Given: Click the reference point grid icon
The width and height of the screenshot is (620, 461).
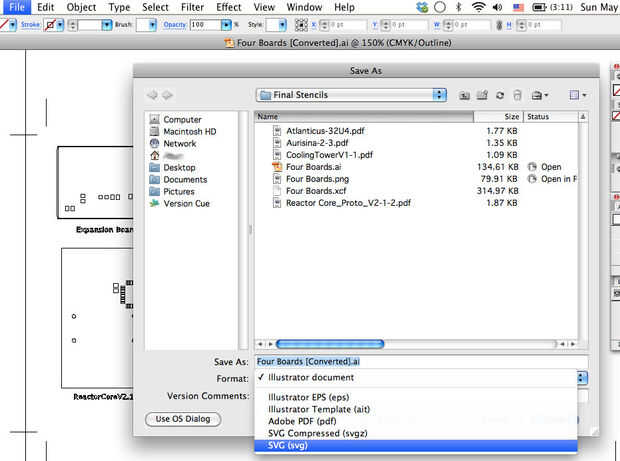Looking at the screenshot, I should click(301, 25).
